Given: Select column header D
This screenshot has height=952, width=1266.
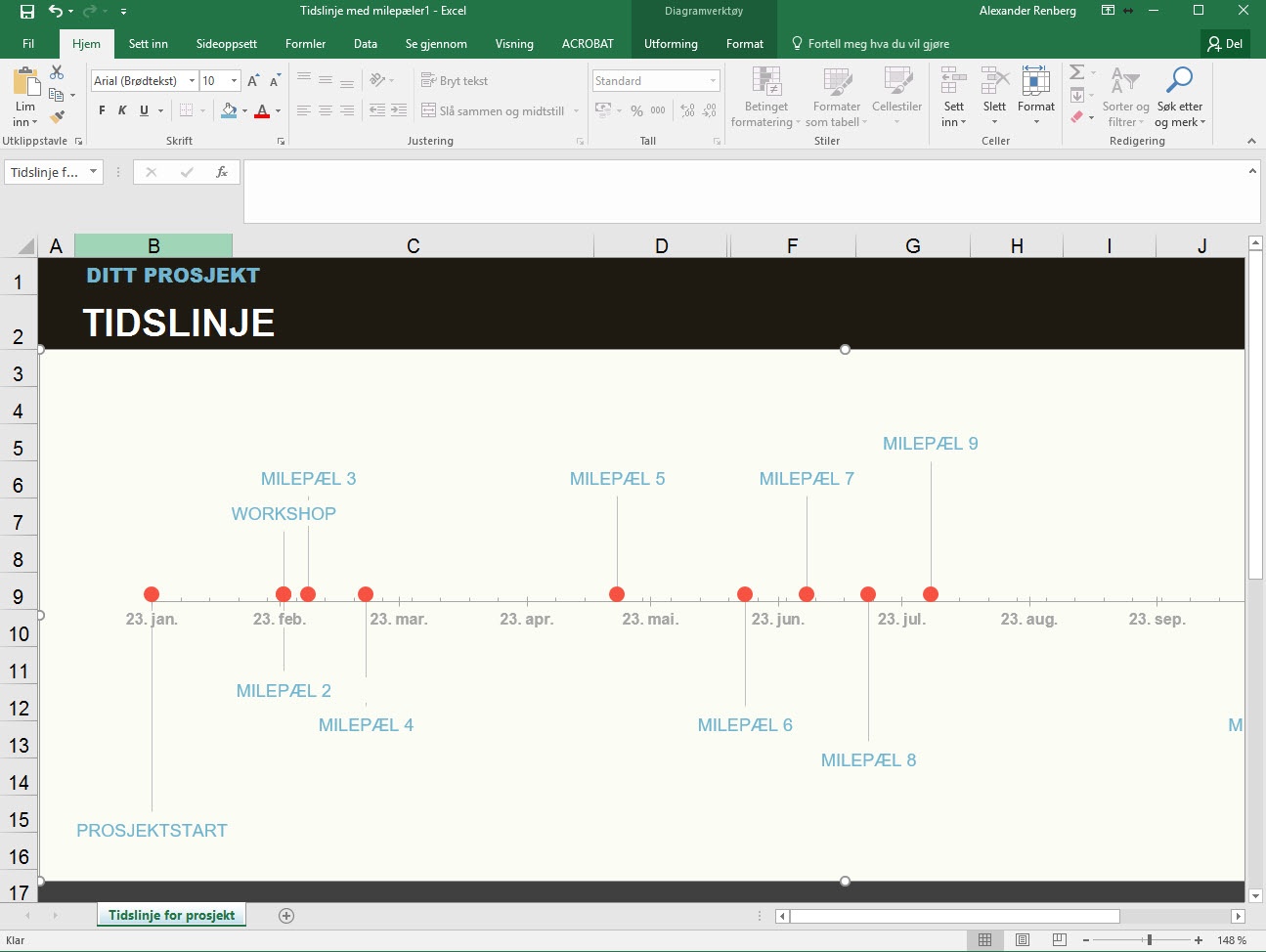Looking at the screenshot, I should tap(662, 246).
